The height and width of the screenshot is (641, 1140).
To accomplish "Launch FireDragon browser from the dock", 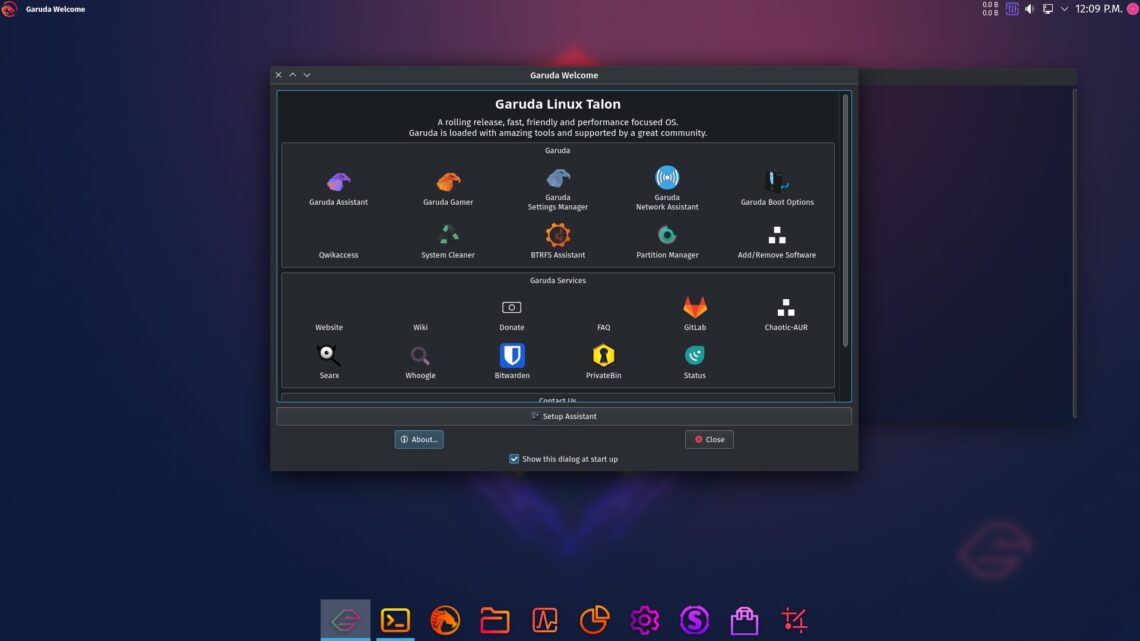I will (x=445, y=618).
